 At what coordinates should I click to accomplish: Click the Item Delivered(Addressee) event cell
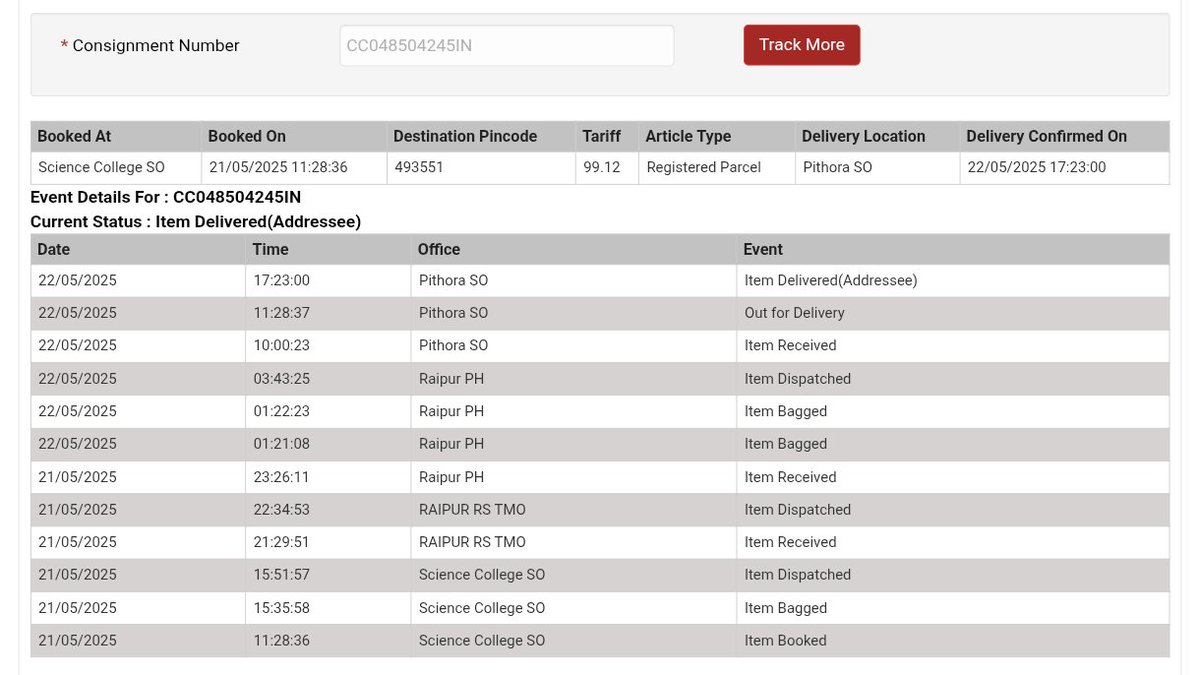(953, 281)
